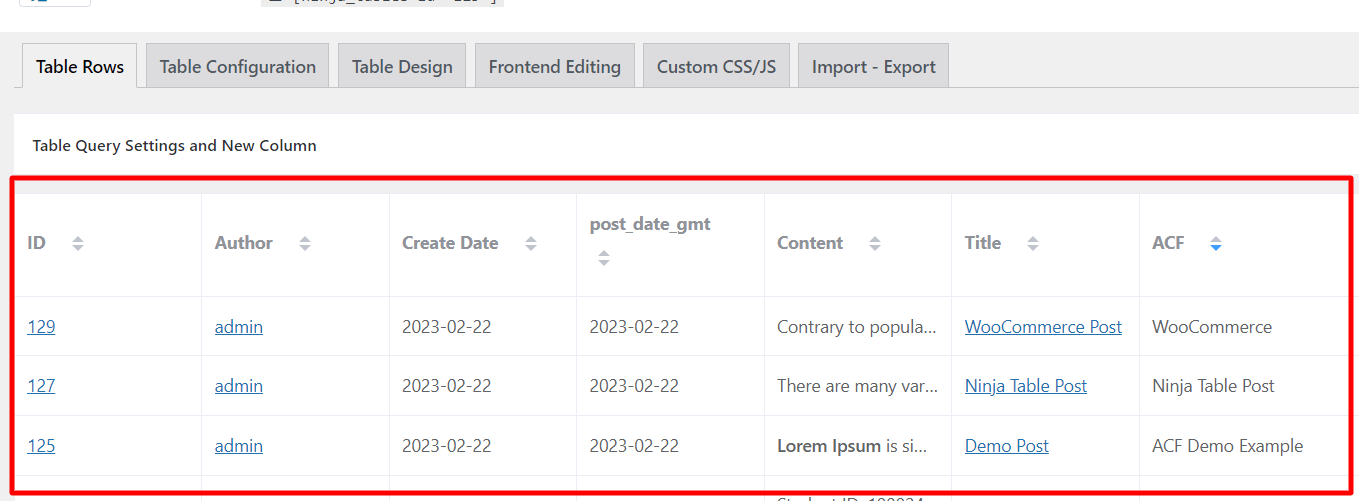Expand Table Query Settings and New Column
The height and width of the screenshot is (501, 1359).
tap(175, 145)
